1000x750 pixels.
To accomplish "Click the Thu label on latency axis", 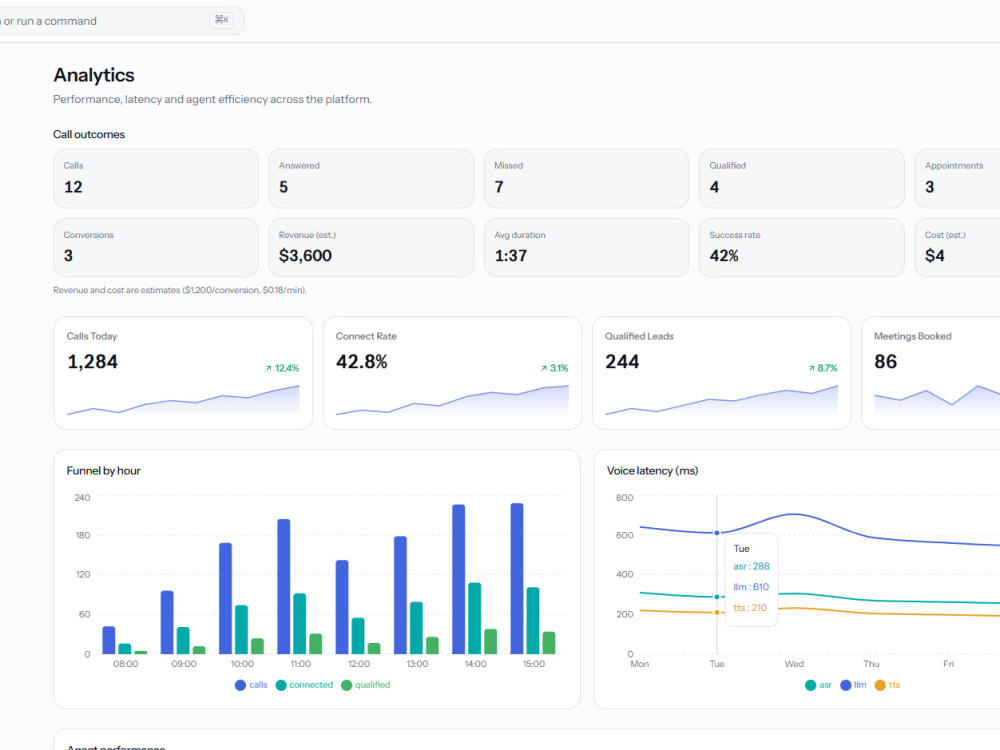I will tap(871, 664).
